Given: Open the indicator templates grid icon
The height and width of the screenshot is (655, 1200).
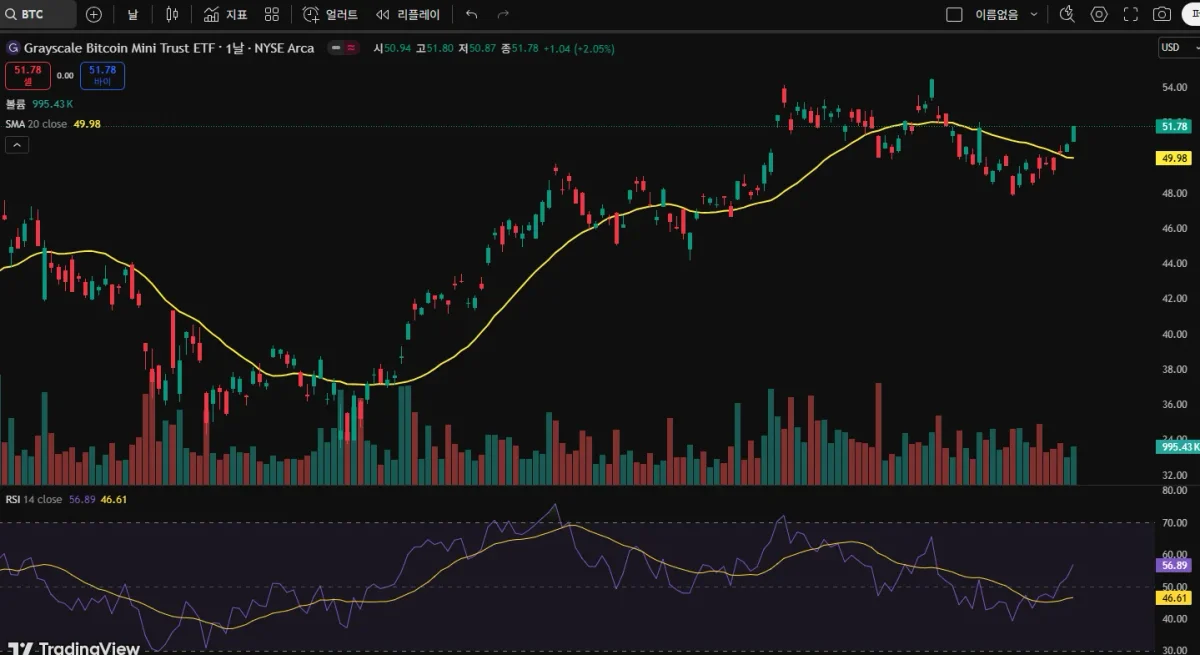Looking at the screenshot, I should tap(272, 15).
